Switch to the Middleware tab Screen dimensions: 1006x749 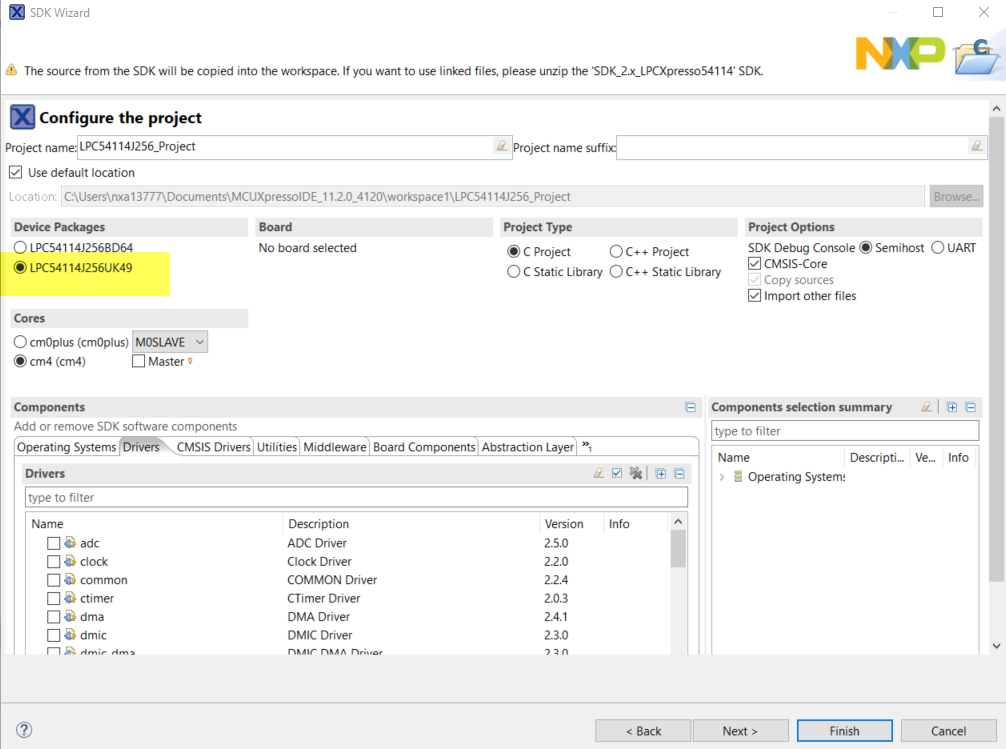(334, 447)
